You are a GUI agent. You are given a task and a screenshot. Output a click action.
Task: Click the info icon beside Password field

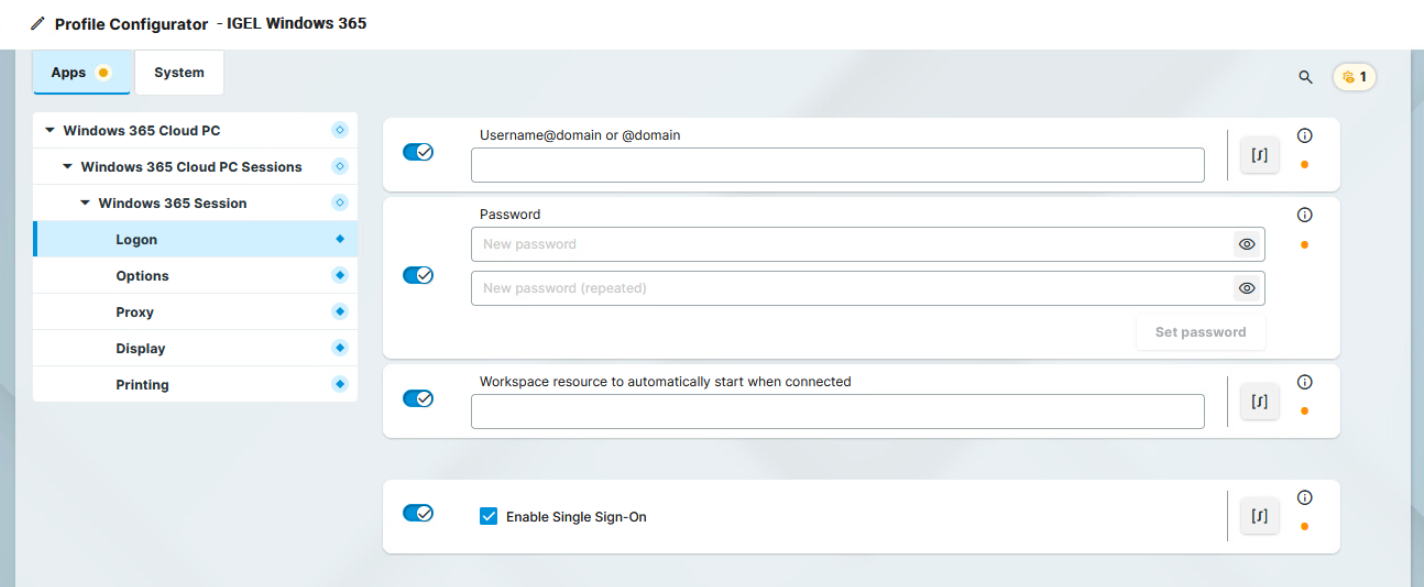[1304, 215]
